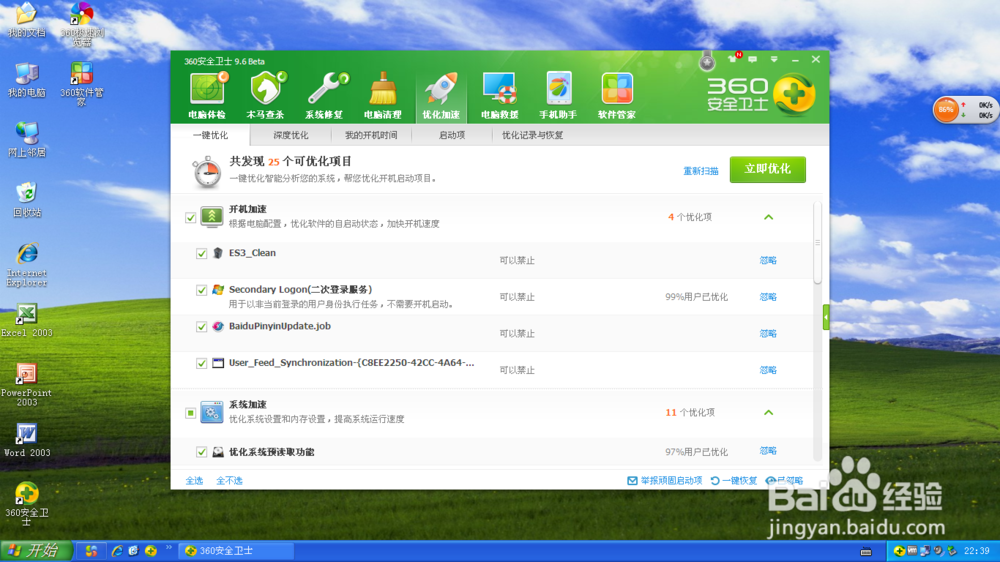Click 忽略 for ES3_Clean
The image size is (1000, 562).
[768, 260]
